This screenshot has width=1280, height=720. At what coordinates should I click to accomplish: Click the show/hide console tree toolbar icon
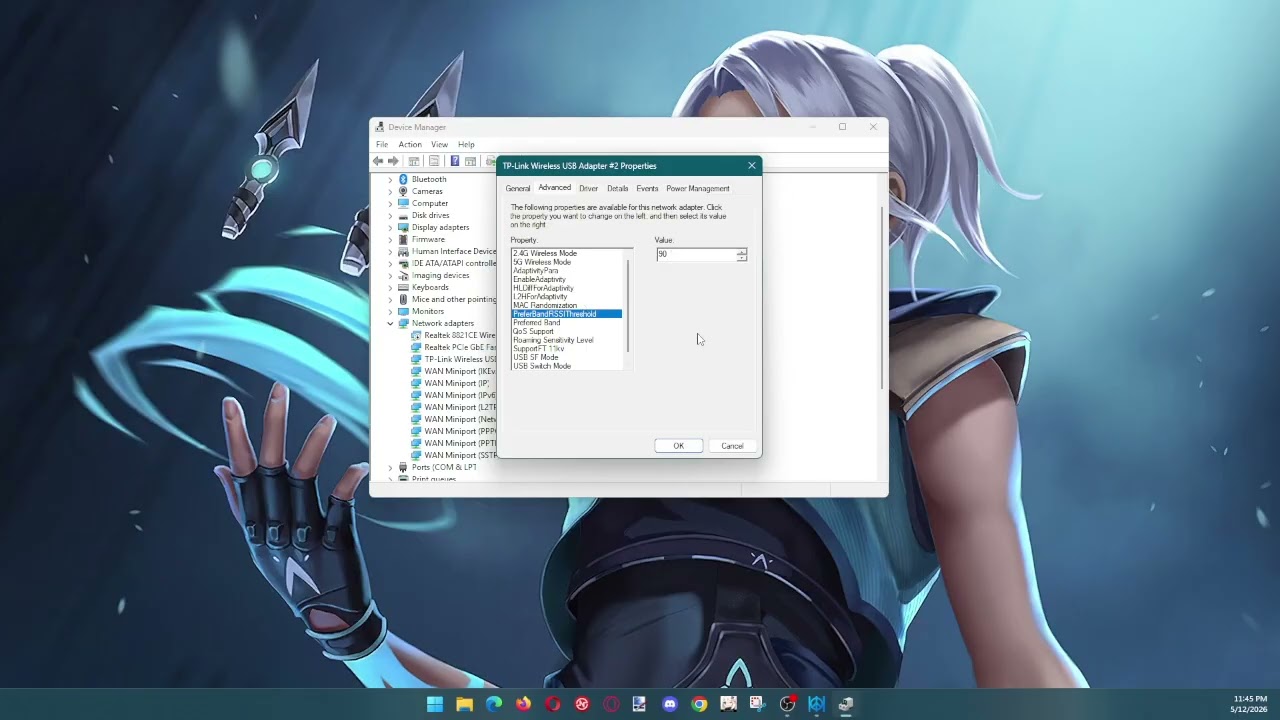(414, 161)
